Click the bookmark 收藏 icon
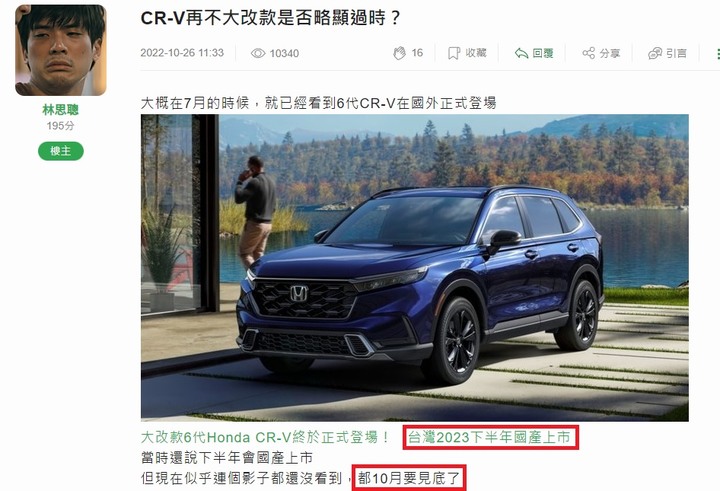 click(454, 53)
